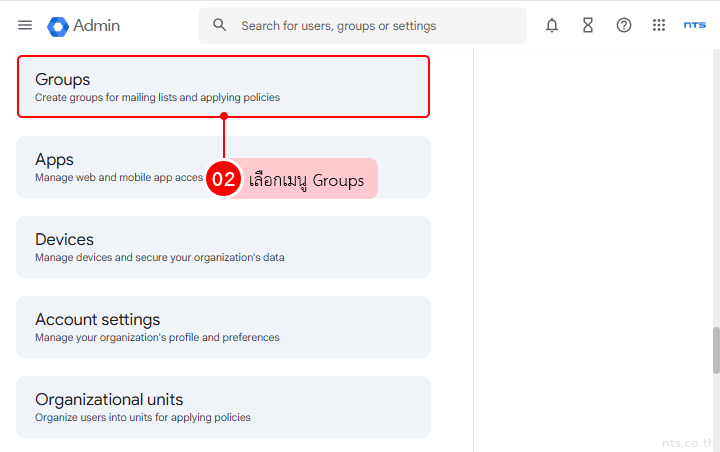
Task: Open the tasks hourglass icon
Action: tap(588, 25)
